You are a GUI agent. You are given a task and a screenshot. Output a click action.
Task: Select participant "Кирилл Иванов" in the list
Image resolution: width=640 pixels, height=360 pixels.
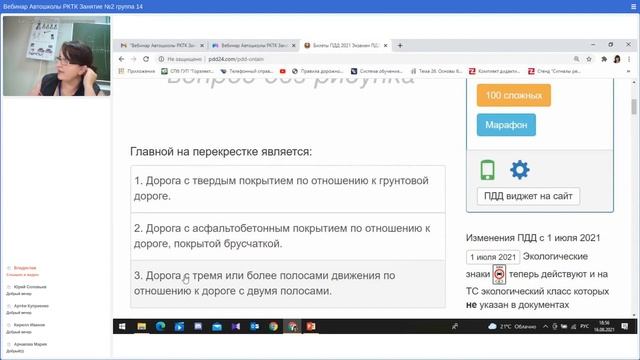tap(29, 325)
